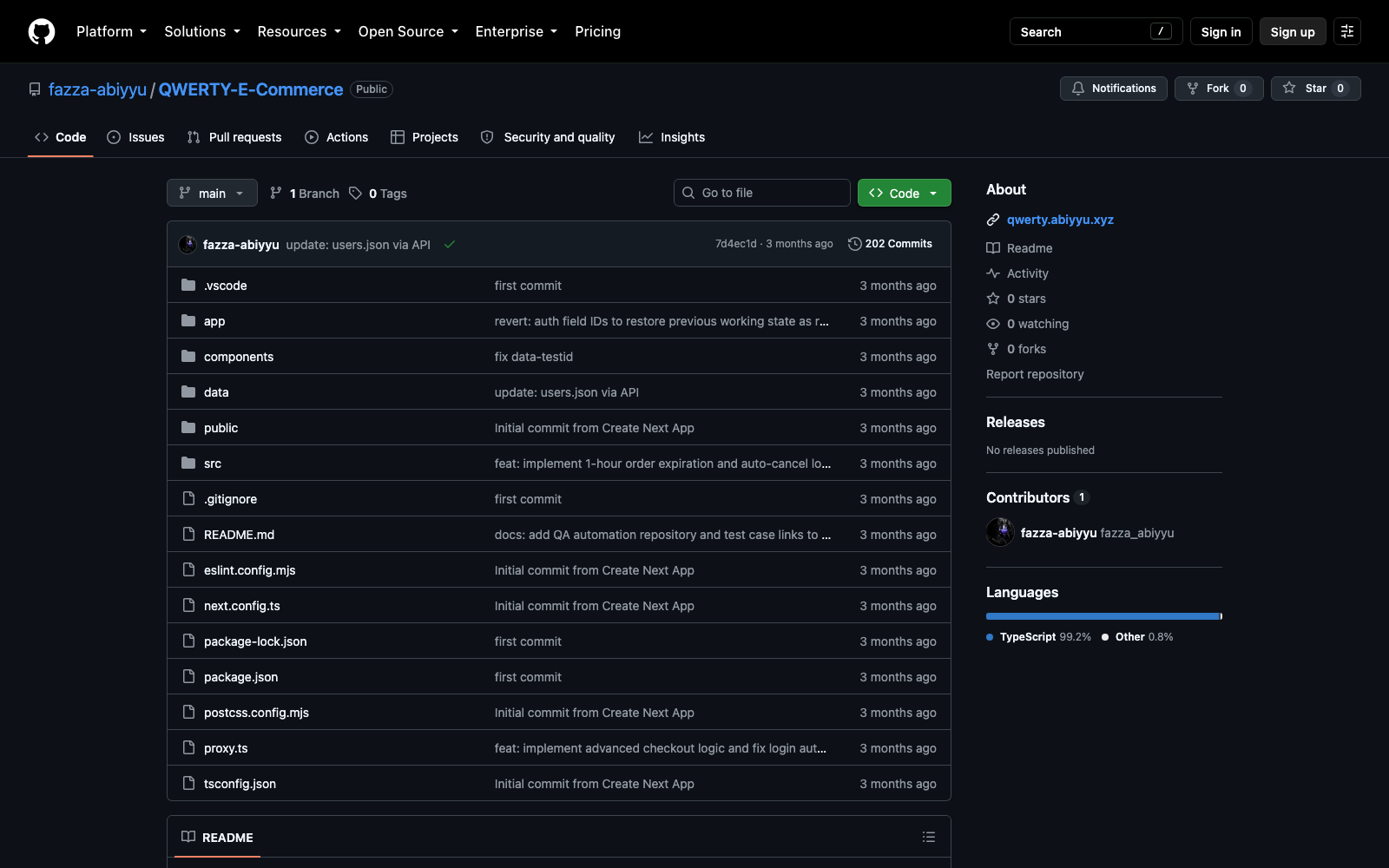Click the eye icon next to 0 watching
The width and height of the screenshot is (1389, 868).
point(993,324)
